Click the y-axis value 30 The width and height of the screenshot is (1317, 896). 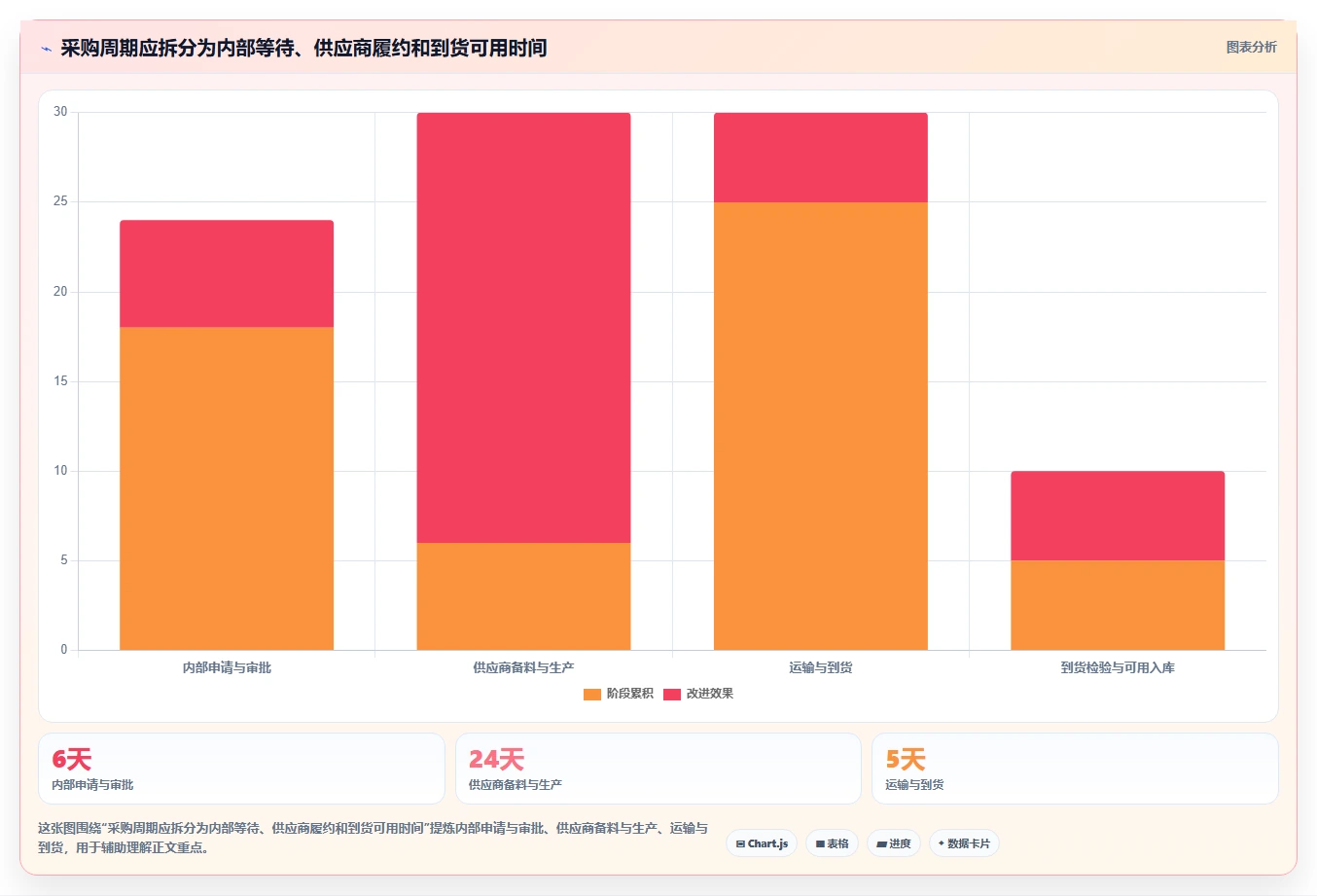pos(60,112)
